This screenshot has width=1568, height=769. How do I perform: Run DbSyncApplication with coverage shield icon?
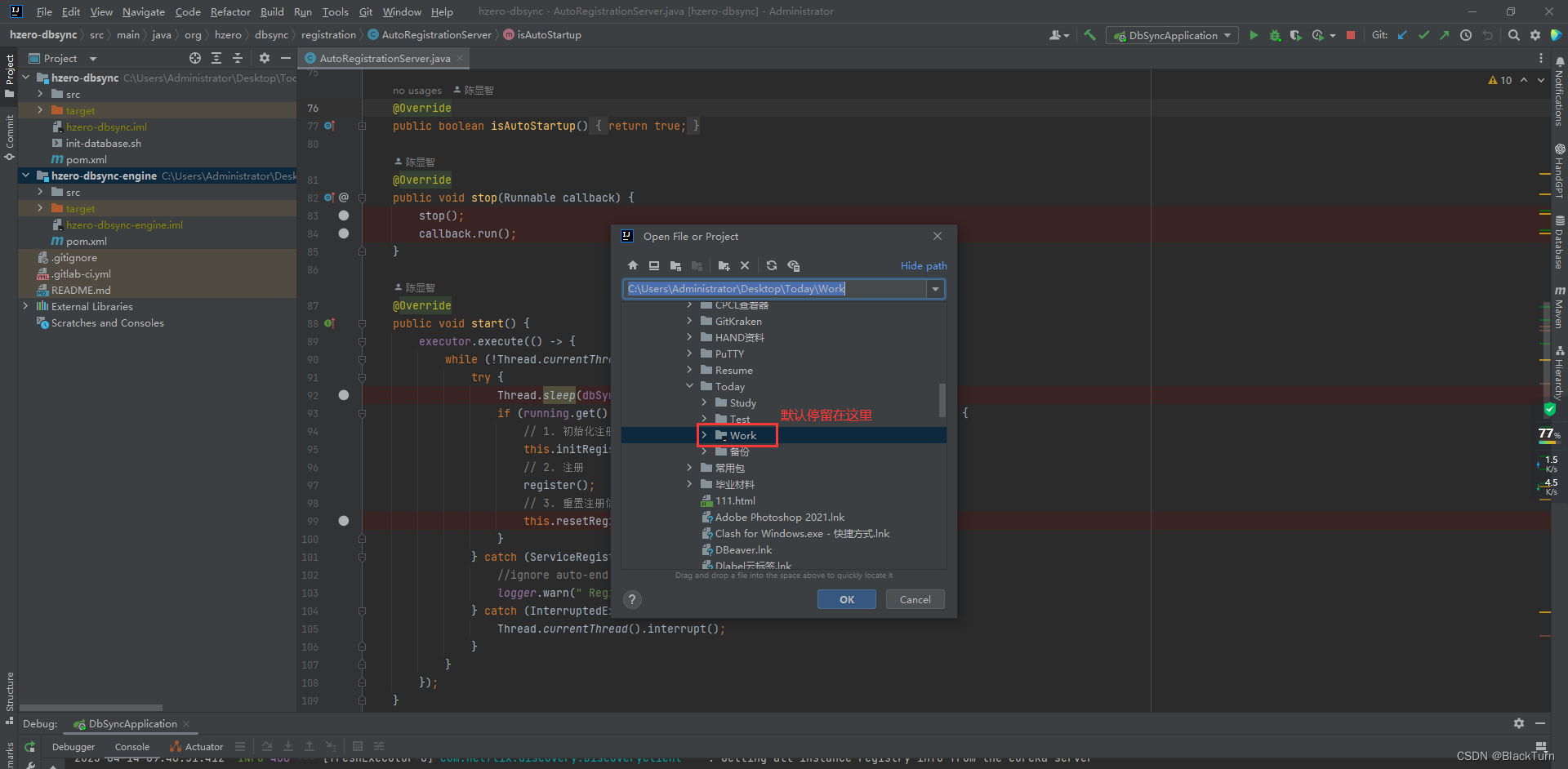[1296, 35]
